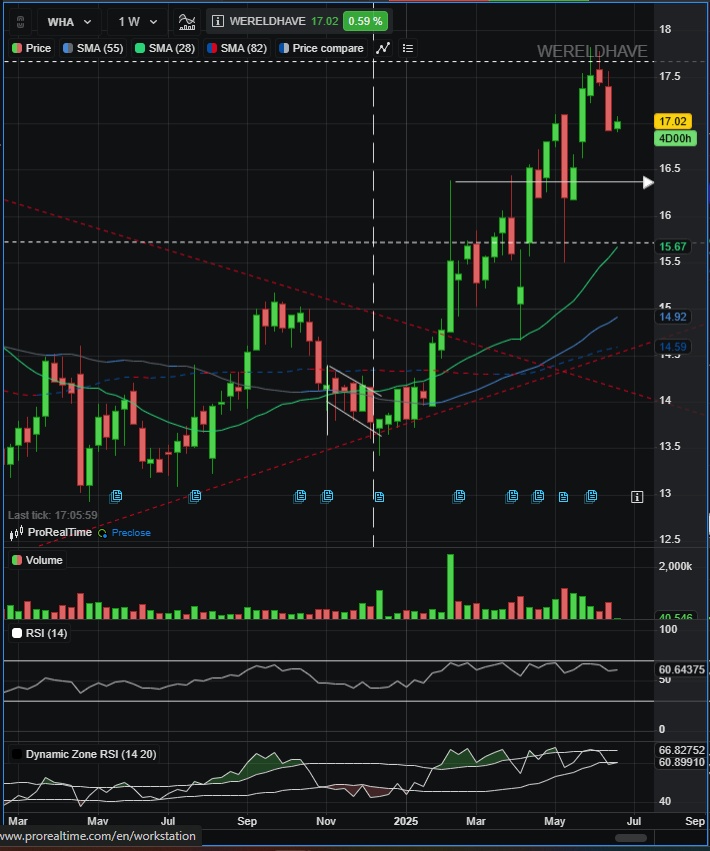Click the SMA (28) green color swatch
Screen dimensions: 710x851
[140, 48]
